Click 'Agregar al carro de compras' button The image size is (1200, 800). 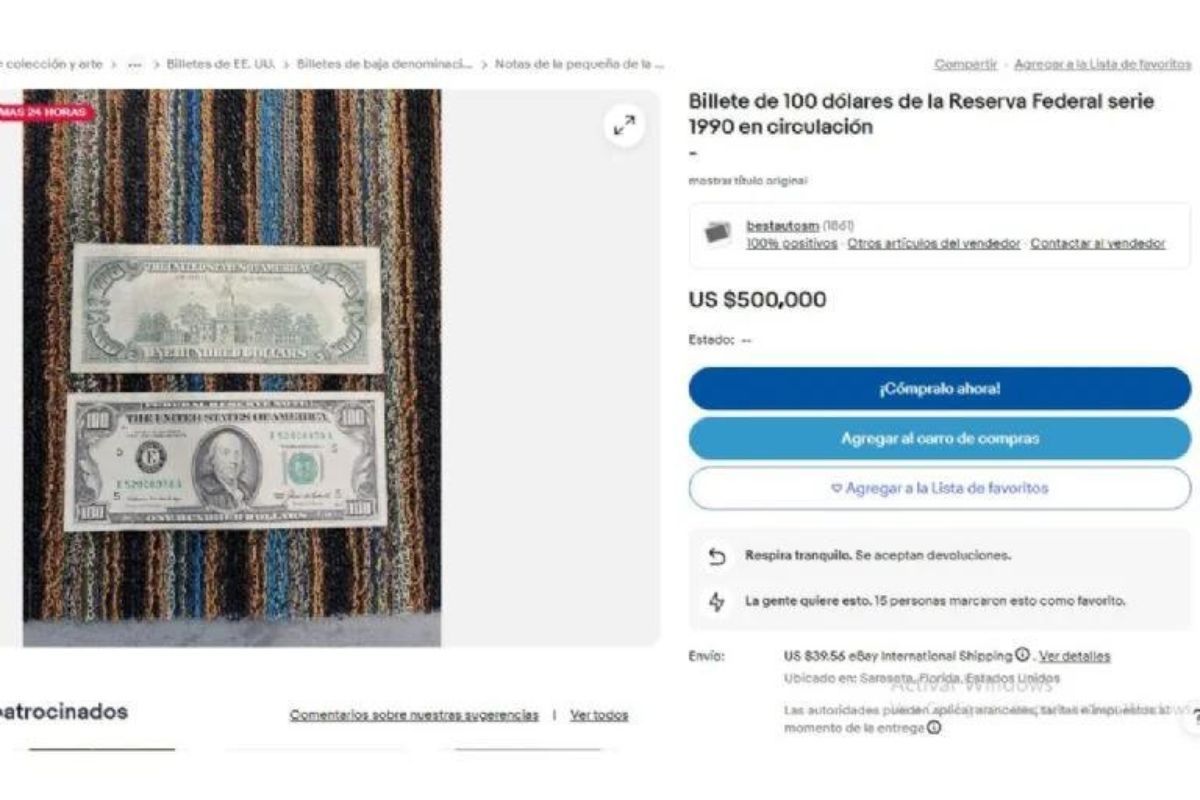click(940, 439)
